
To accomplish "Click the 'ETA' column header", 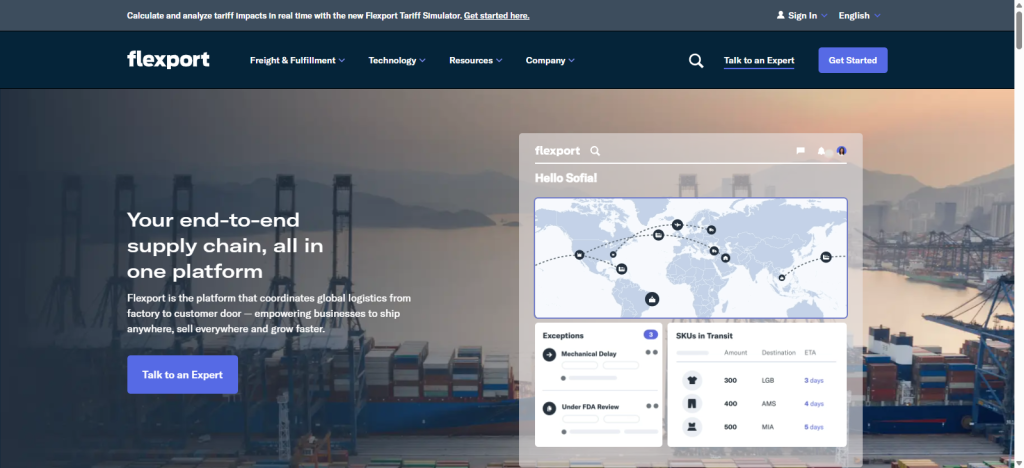I will pyautogui.click(x=810, y=353).
